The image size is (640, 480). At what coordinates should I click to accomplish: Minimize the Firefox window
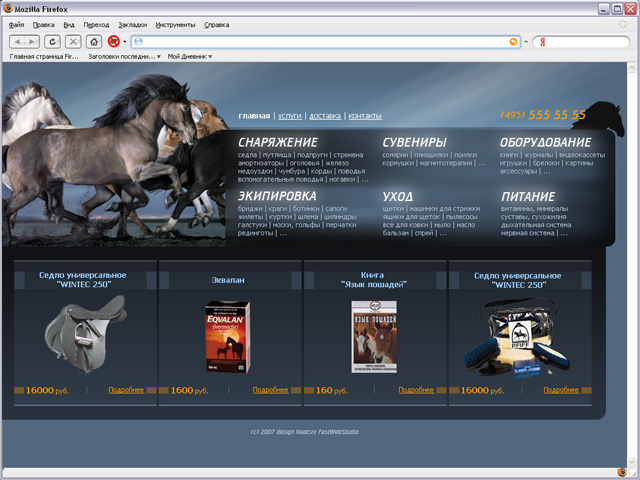(604, 9)
